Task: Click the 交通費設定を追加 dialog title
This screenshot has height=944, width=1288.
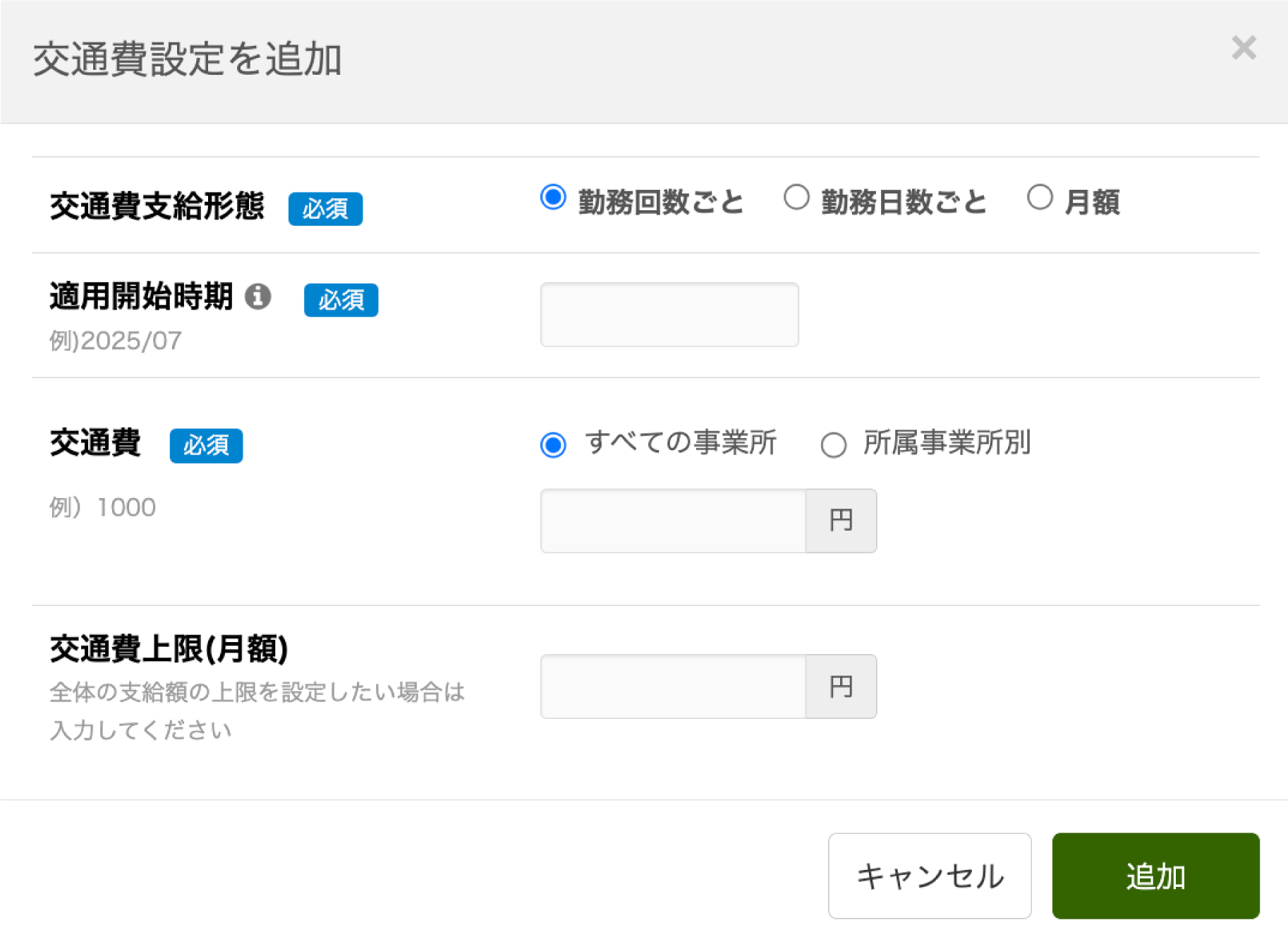Action: [x=188, y=59]
